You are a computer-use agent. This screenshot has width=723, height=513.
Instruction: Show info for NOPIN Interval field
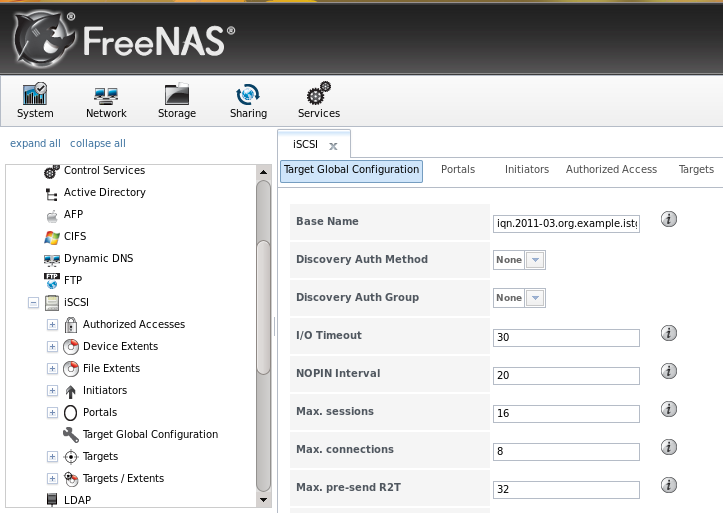coord(669,371)
